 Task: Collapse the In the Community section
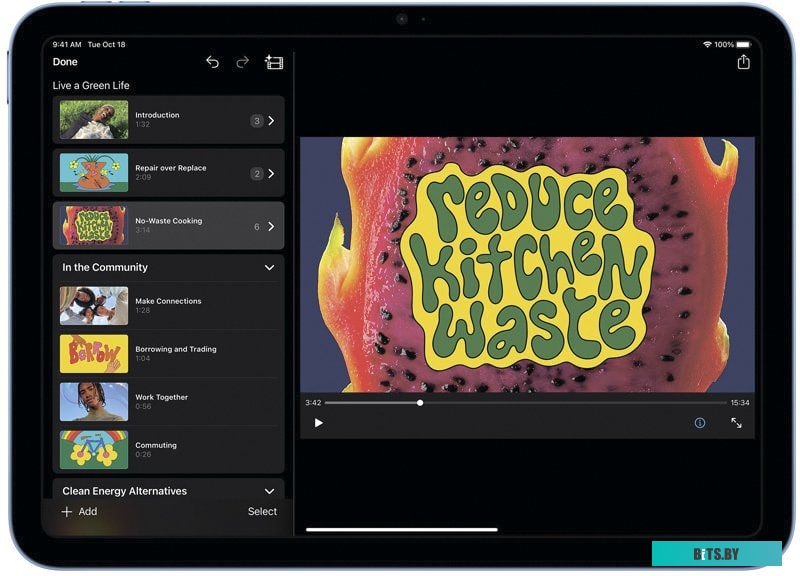pos(269,268)
